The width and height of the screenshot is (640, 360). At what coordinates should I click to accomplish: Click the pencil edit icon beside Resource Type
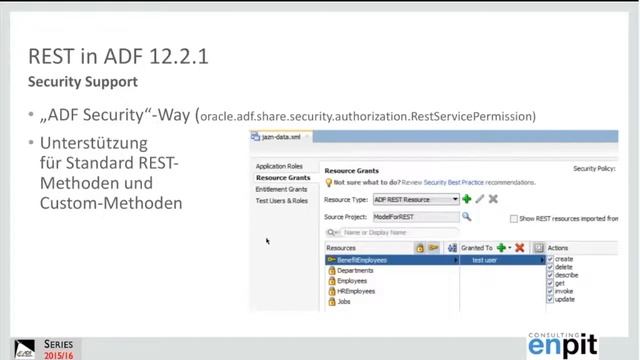pyautogui.click(x=480, y=199)
